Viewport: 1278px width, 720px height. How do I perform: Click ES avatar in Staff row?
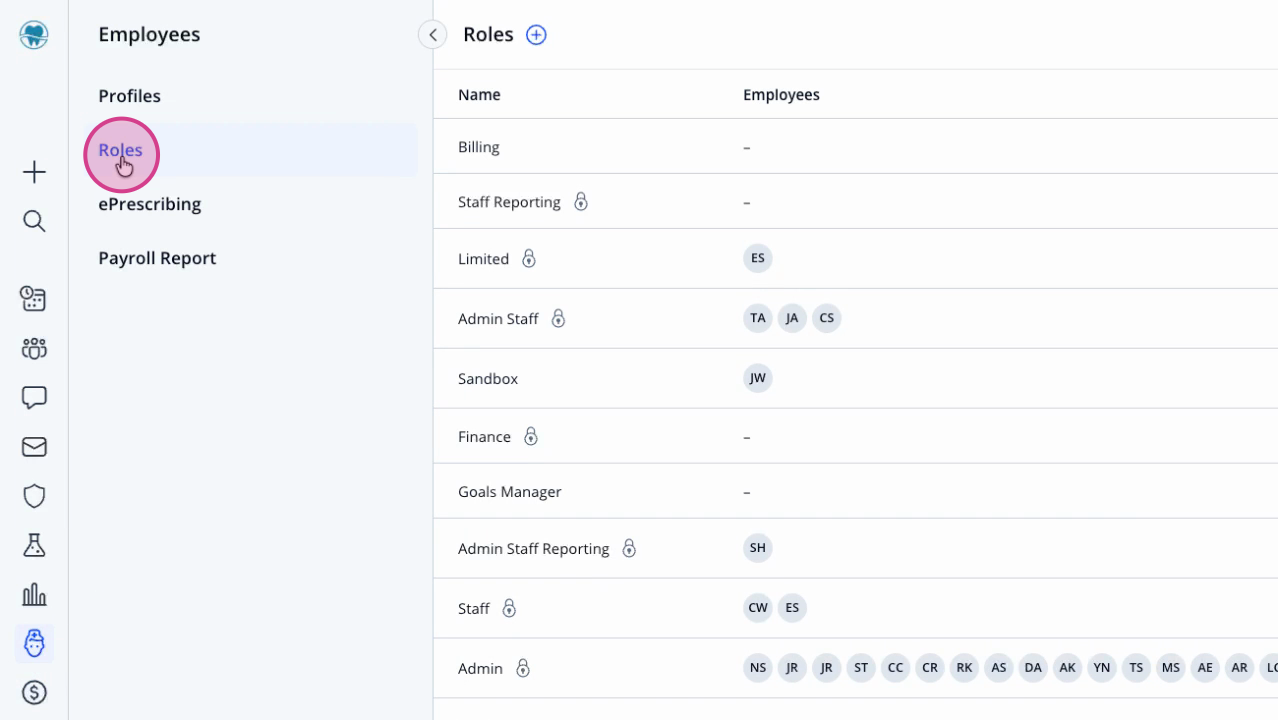pyautogui.click(x=792, y=608)
